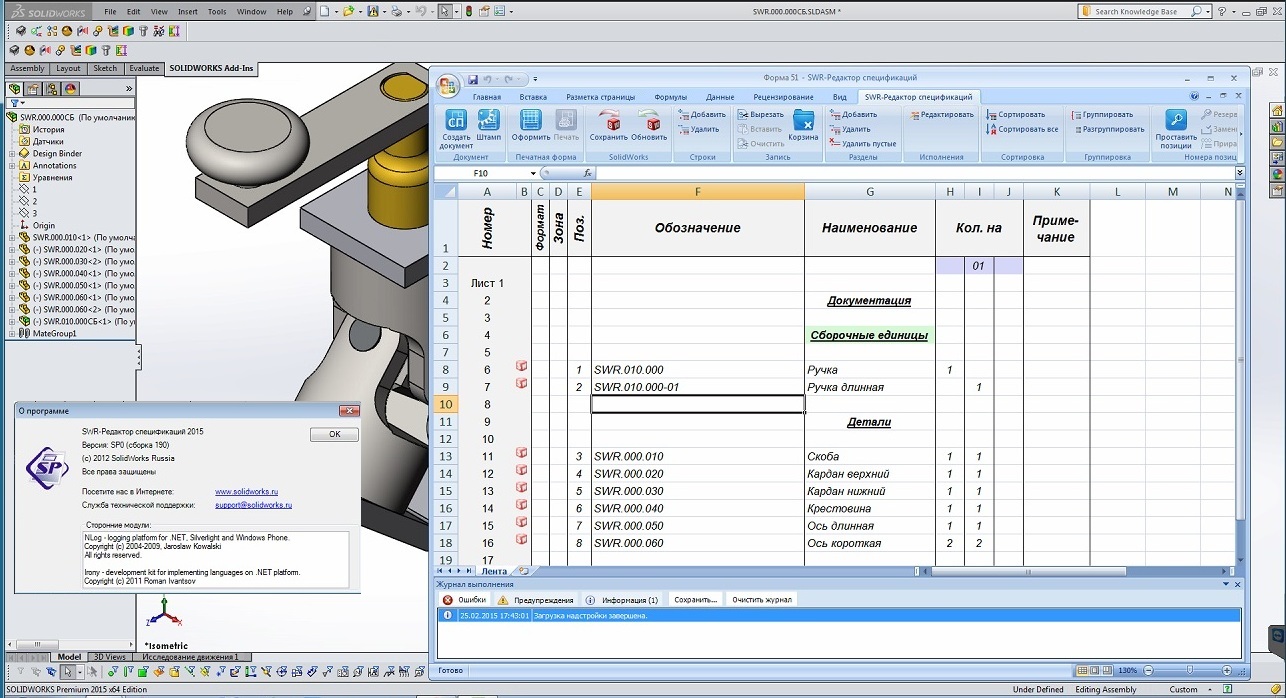1286x698 pixels.
Task: Click Удалить пустые in Разделы group
Action: click(x=862, y=144)
